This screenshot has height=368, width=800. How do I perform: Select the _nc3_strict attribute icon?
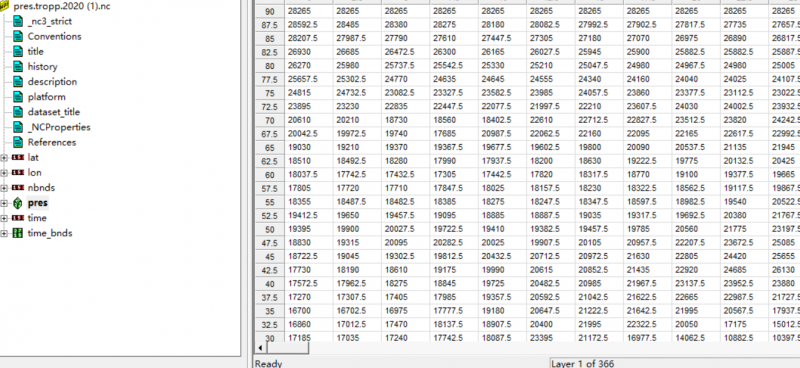pyautogui.click(x=18, y=21)
